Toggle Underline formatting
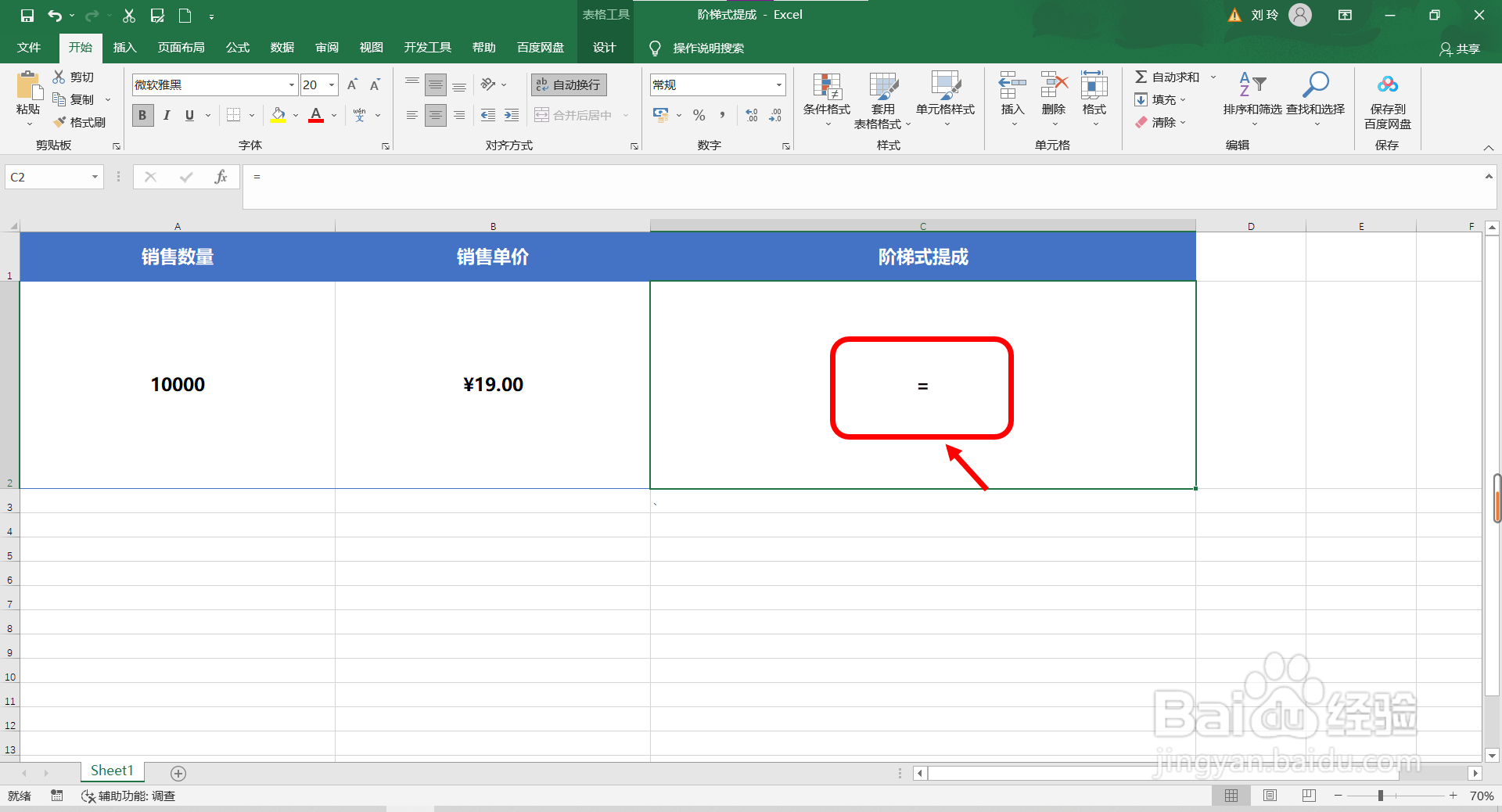The width and height of the screenshot is (1502, 812). tap(189, 115)
